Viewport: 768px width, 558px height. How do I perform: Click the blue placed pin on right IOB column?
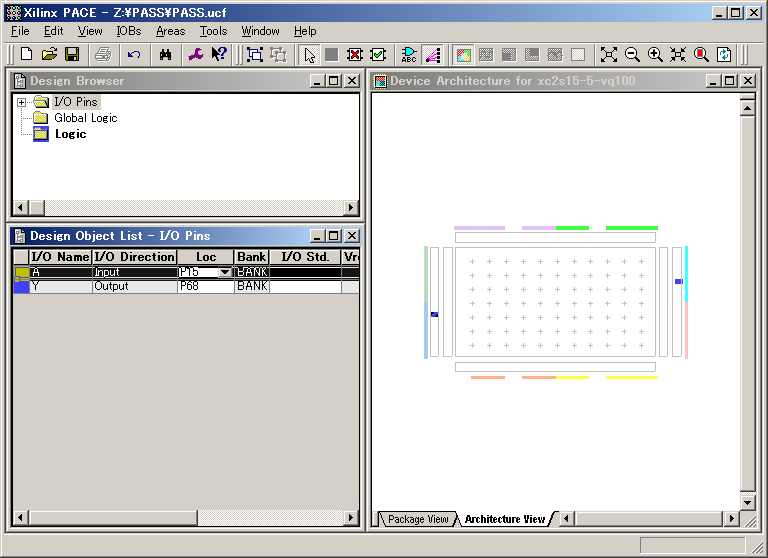678,281
